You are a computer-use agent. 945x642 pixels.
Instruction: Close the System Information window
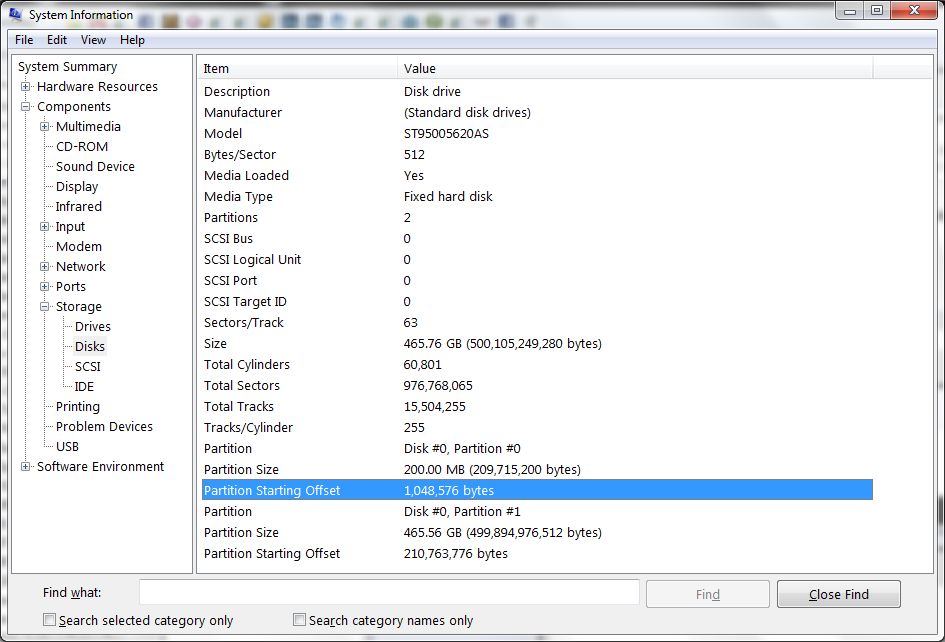coord(914,10)
